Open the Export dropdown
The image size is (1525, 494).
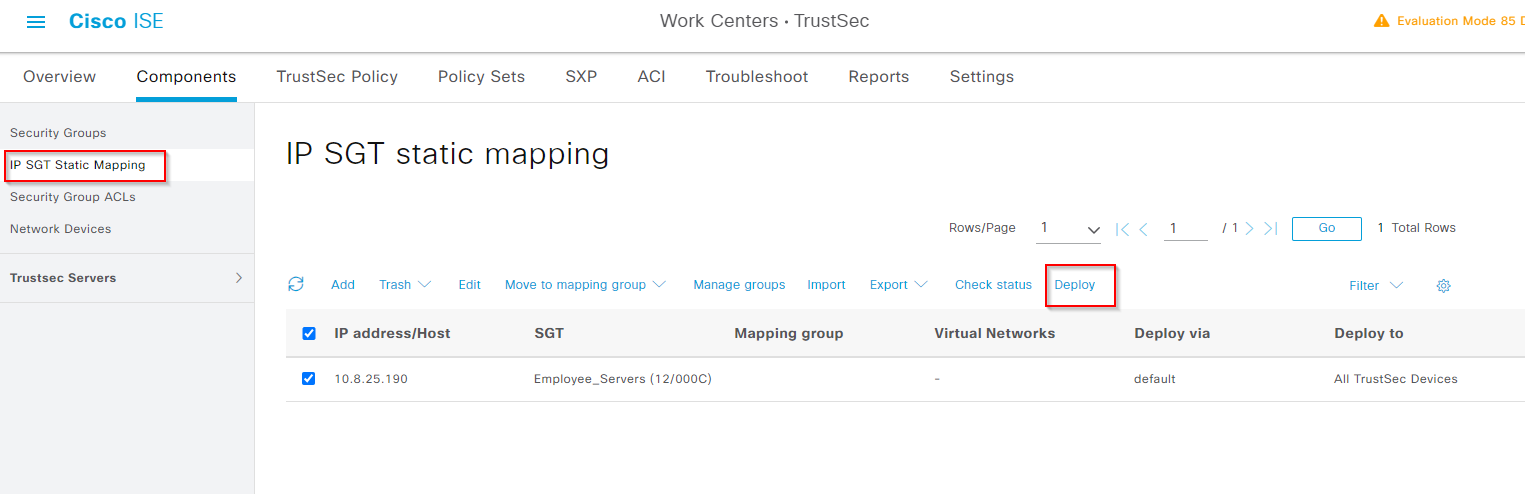[x=898, y=285]
